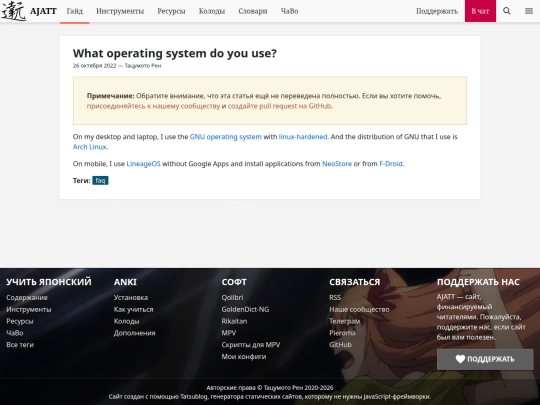The height and width of the screenshot is (405, 540).
Task: Open footer link MPV
Action: pos(229,333)
